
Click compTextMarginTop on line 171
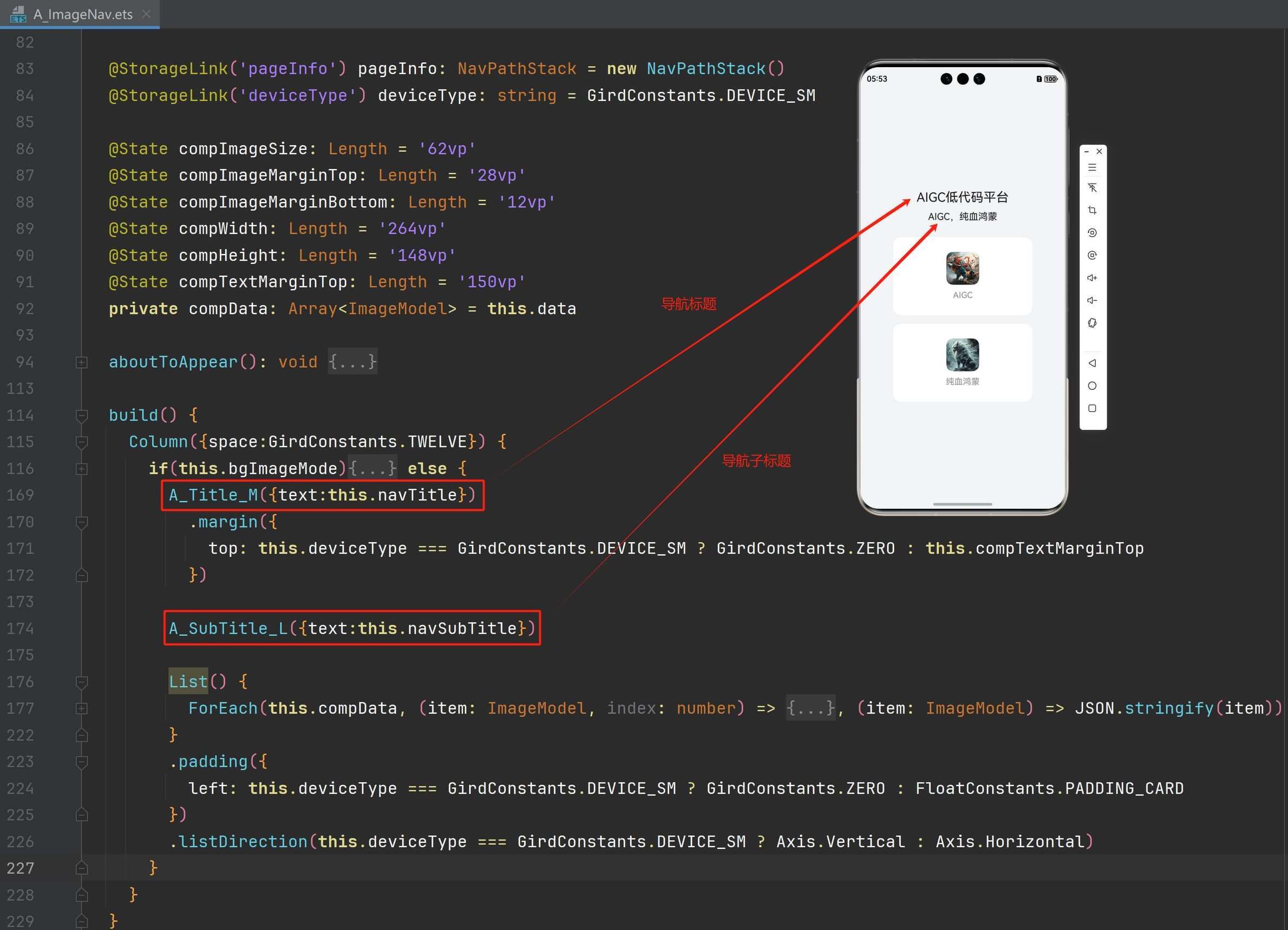point(1059,549)
